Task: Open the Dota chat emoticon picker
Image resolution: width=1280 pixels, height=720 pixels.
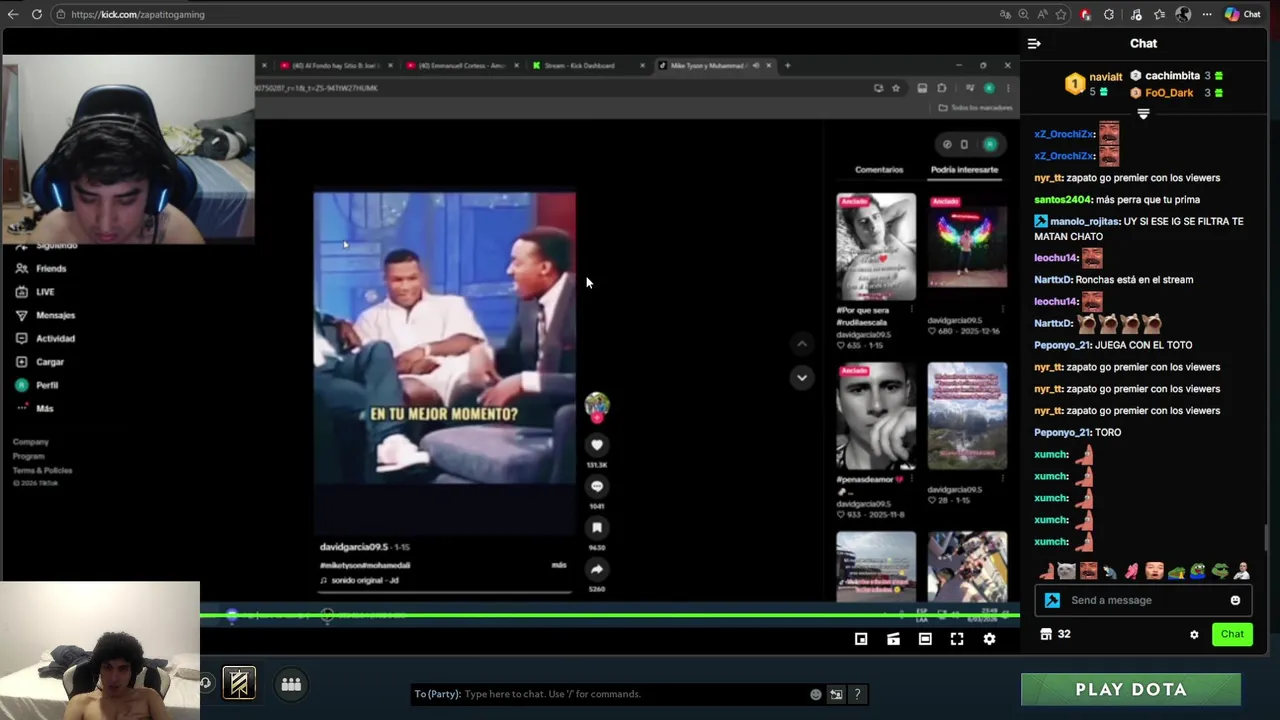Action: 816,694
